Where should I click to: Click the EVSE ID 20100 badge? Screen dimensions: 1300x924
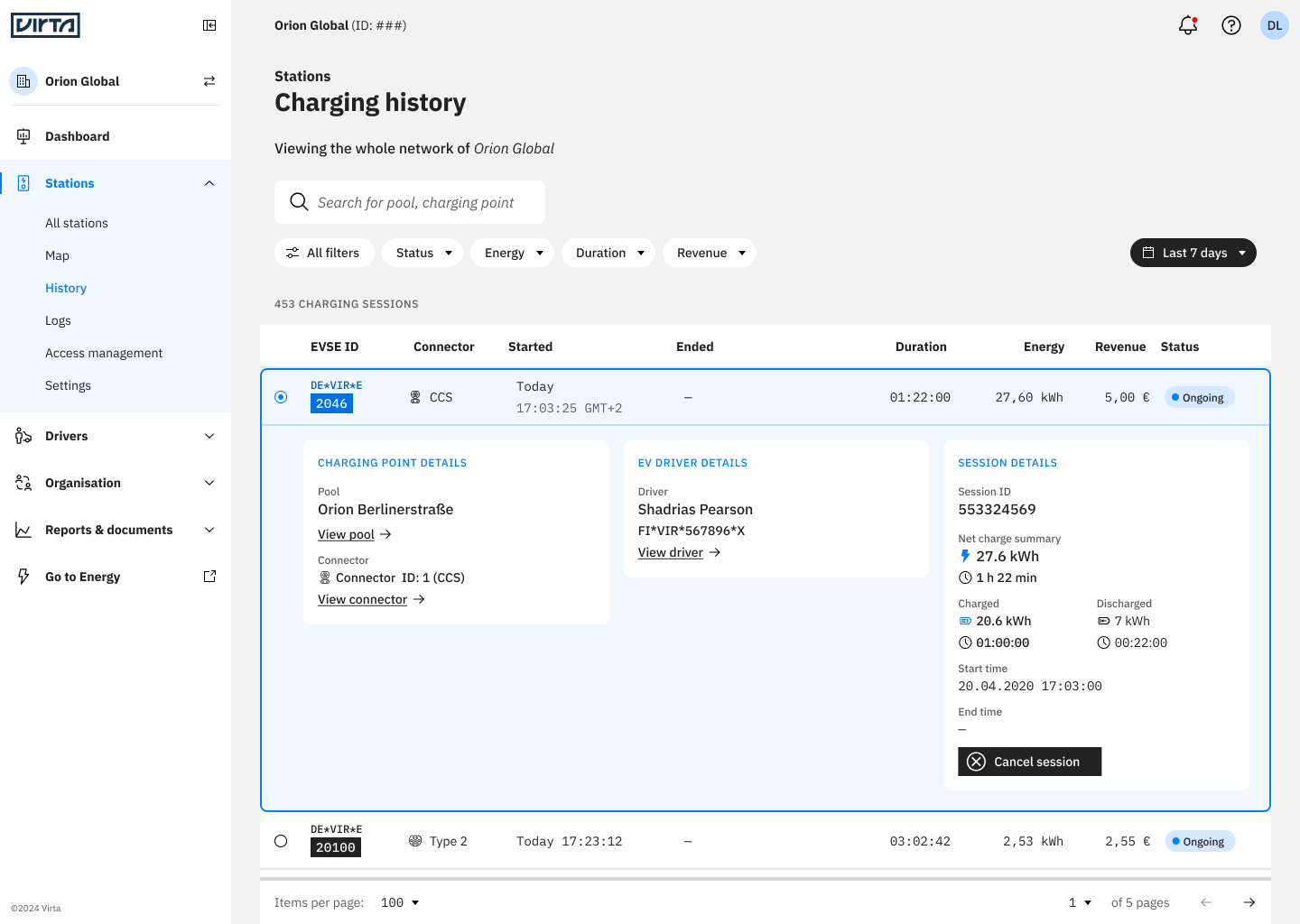pos(336,847)
